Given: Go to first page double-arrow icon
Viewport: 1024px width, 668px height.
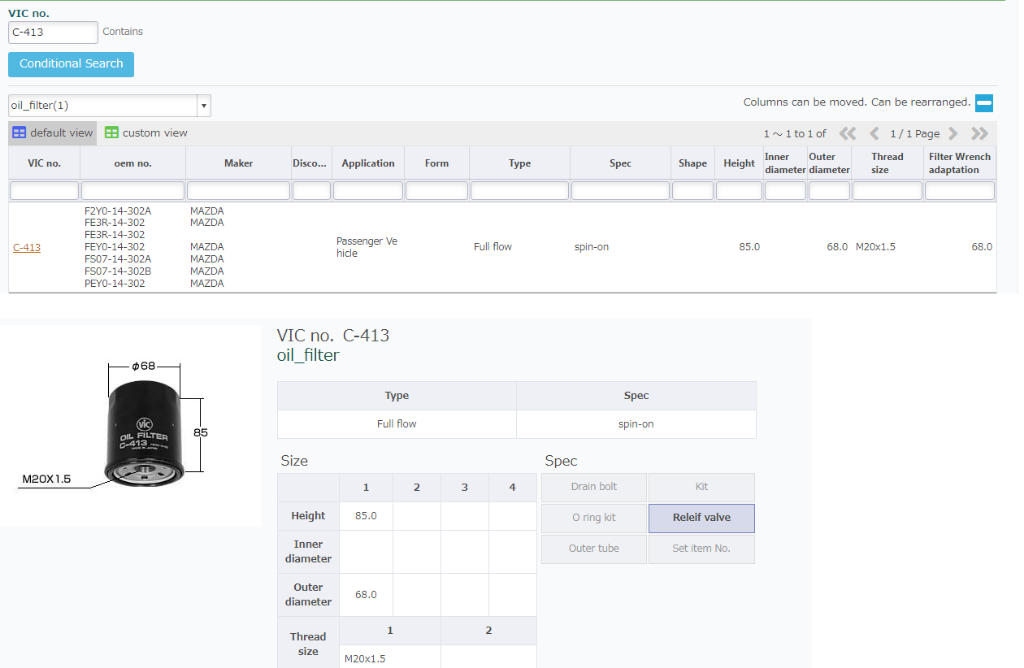Looking at the screenshot, I should (847, 134).
